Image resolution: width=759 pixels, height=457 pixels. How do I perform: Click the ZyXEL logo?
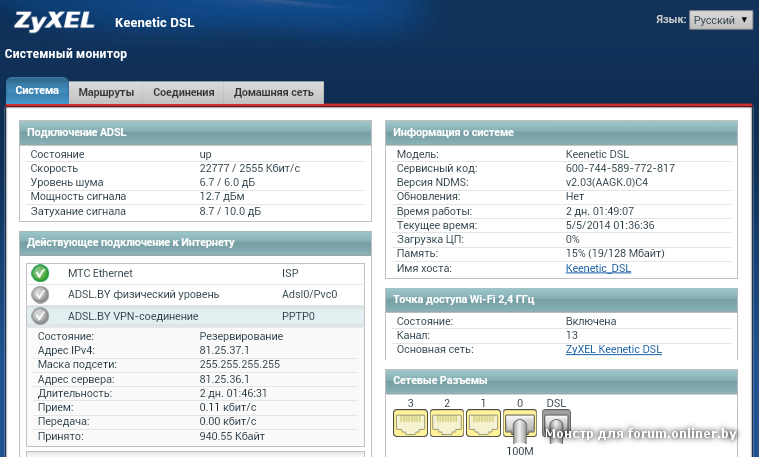pos(54,21)
